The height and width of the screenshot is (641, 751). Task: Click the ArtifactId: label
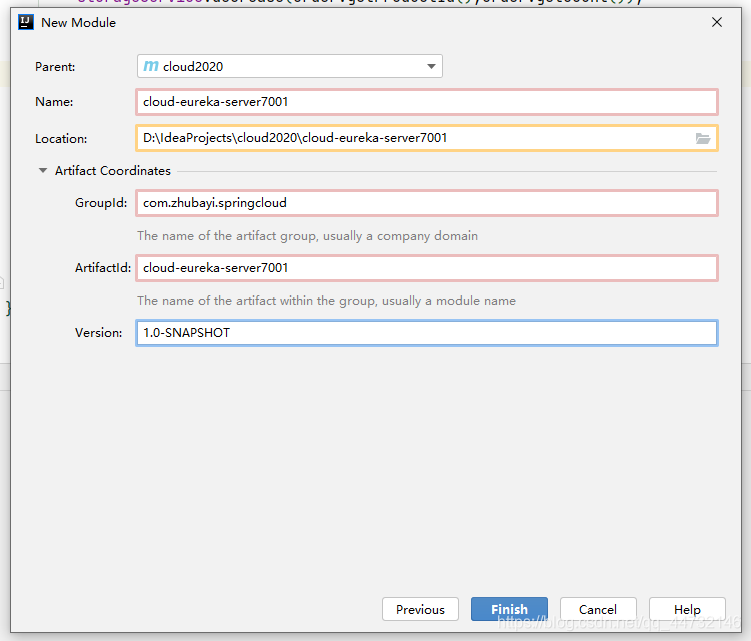tap(103, 268)
